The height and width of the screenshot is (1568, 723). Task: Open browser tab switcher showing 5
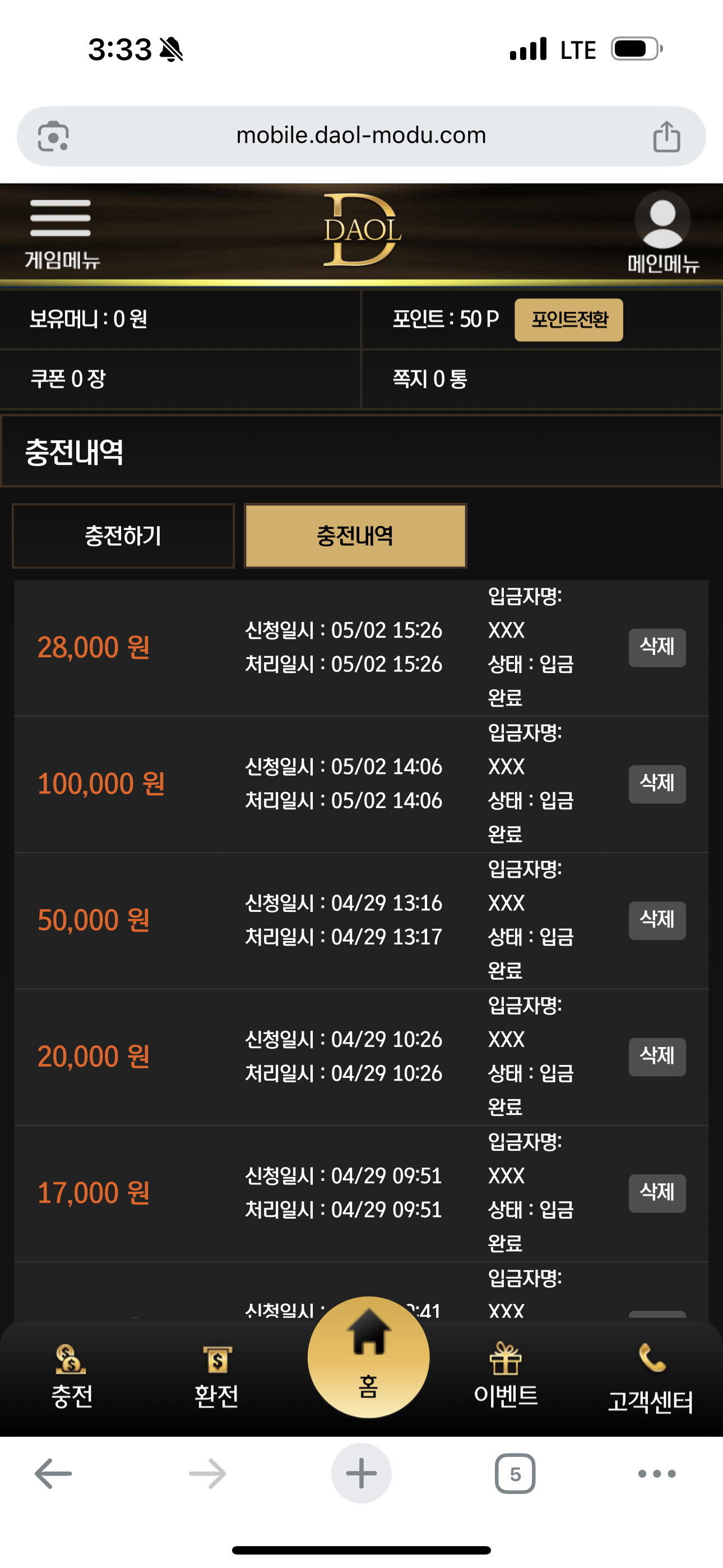click(515, 1474)
